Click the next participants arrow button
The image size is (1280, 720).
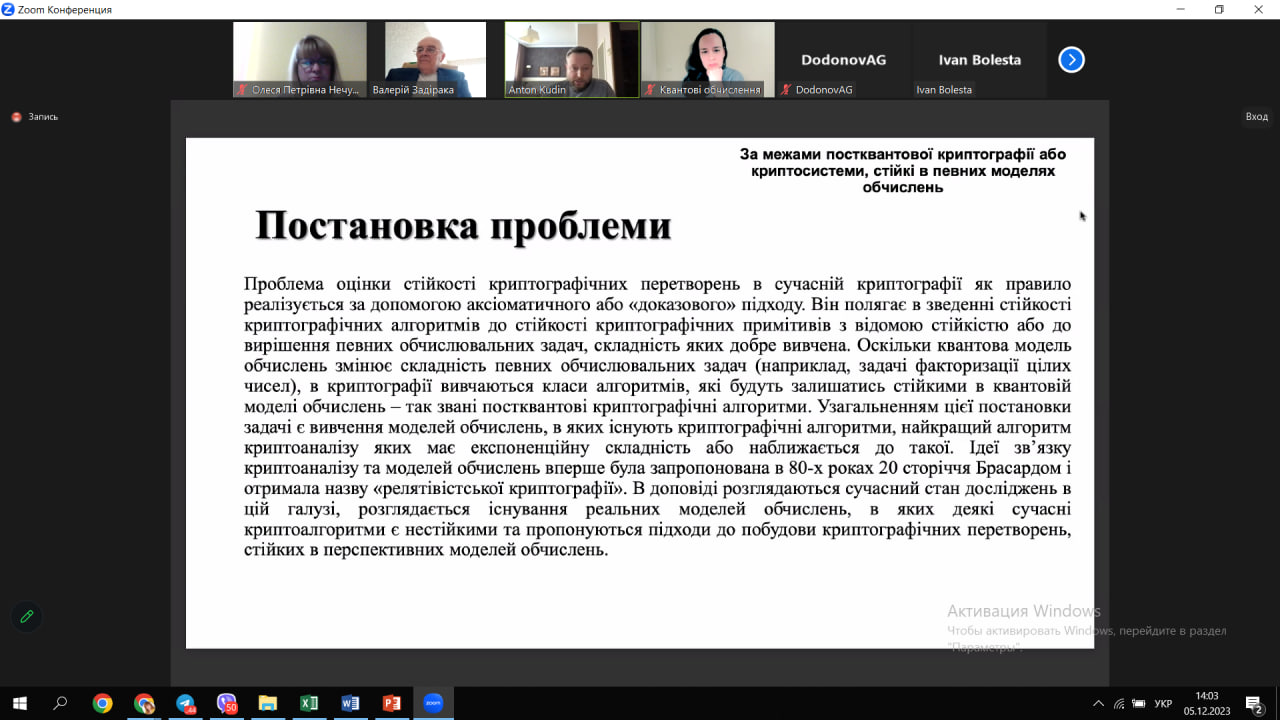pyautogui.click(x=1071, y=60)
